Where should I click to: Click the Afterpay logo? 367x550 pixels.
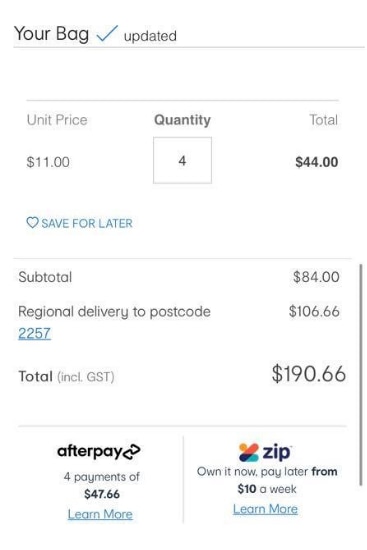[99, 451]
